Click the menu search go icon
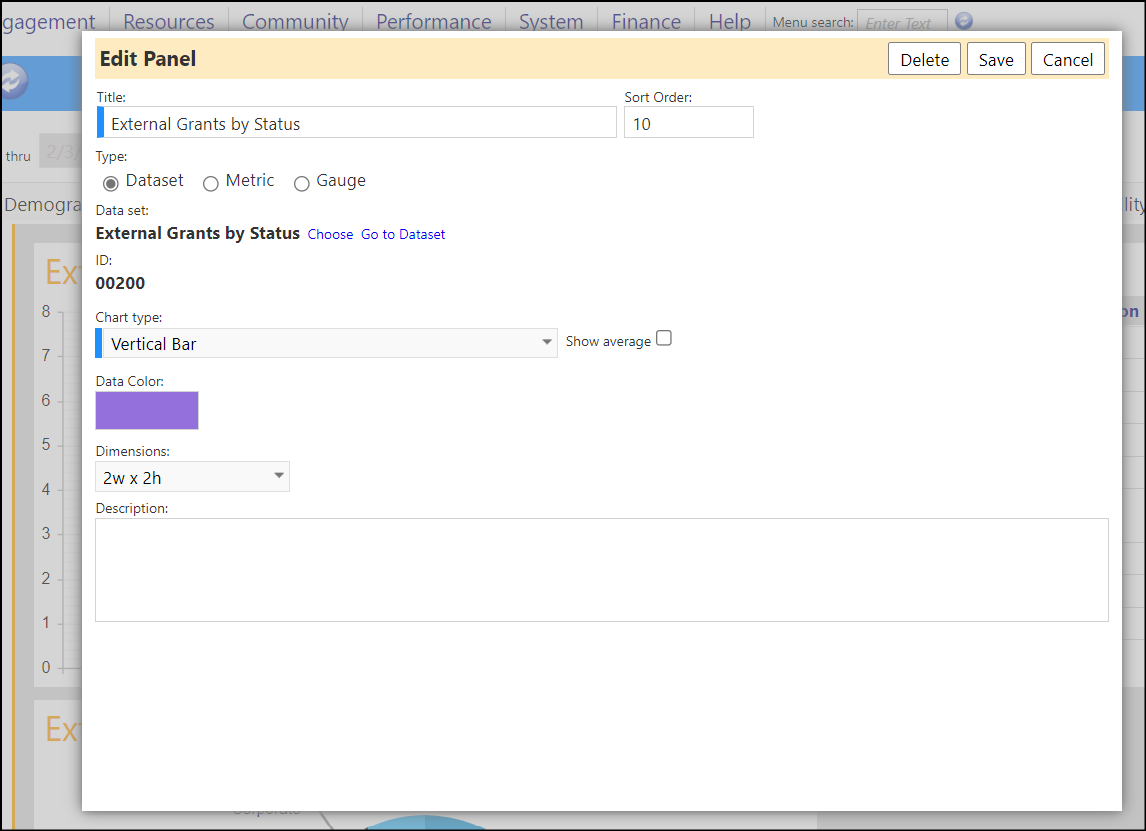 (x=963, y=20)
